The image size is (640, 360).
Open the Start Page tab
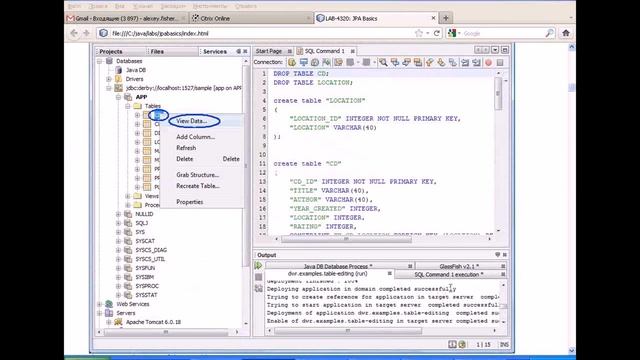[272, 51]
